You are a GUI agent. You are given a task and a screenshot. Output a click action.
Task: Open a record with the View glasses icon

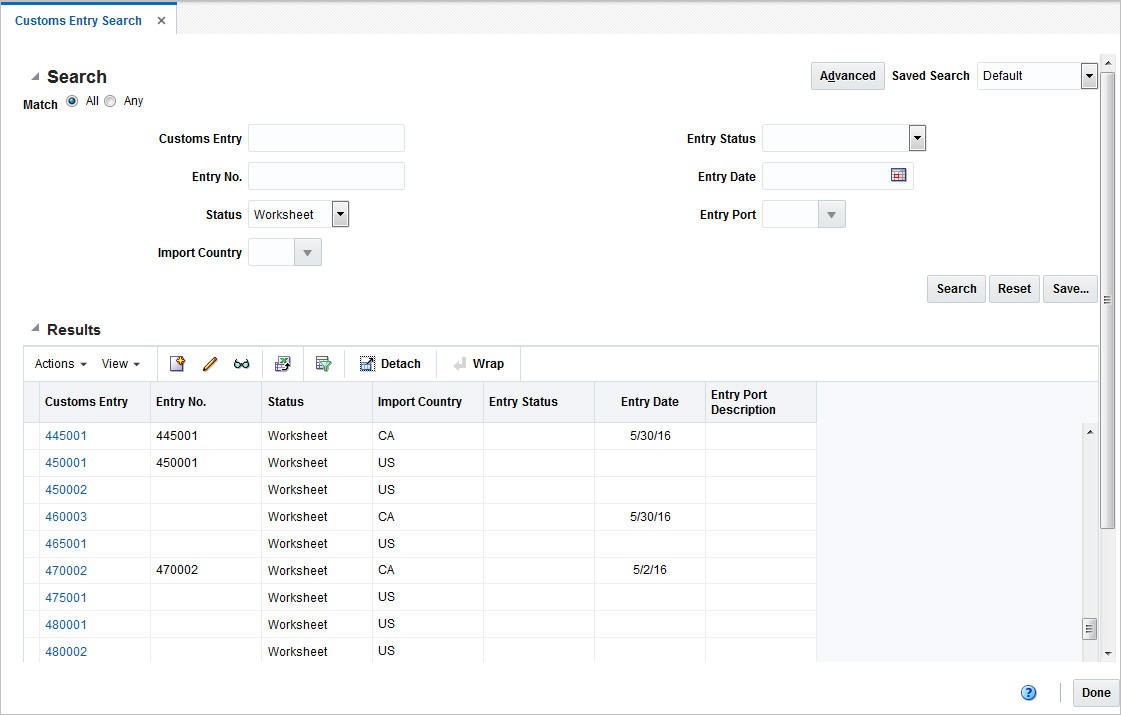click(x=241, y=363)
